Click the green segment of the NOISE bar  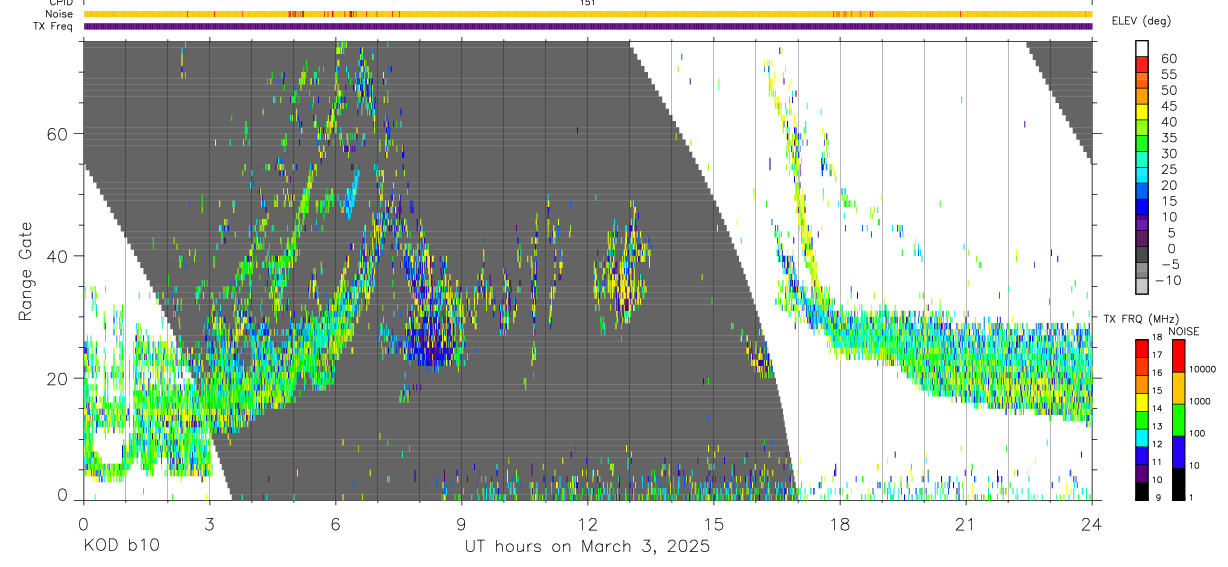[x=1178, y=418]
